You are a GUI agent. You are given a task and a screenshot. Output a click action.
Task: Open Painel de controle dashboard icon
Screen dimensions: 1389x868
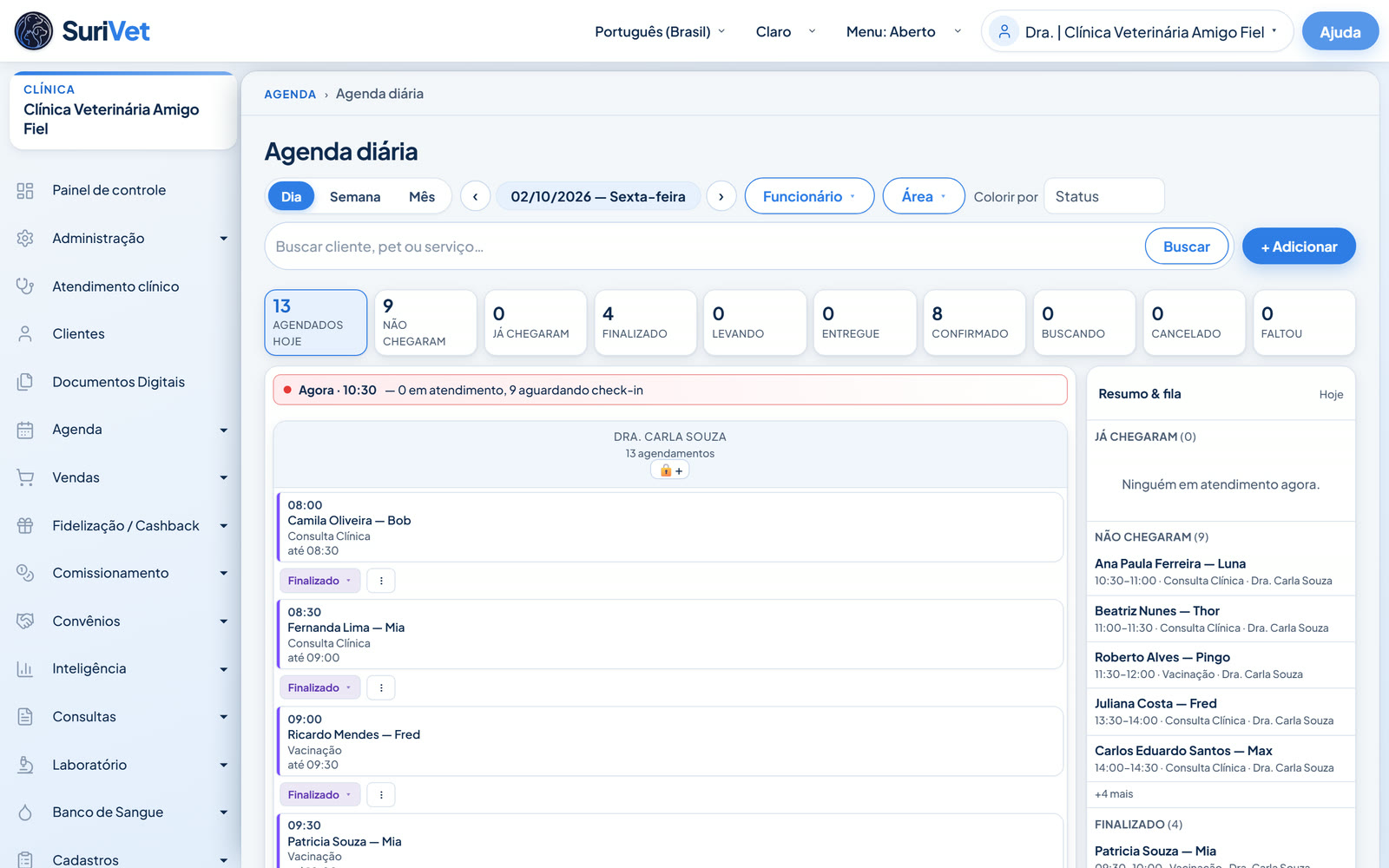(25, 191)
